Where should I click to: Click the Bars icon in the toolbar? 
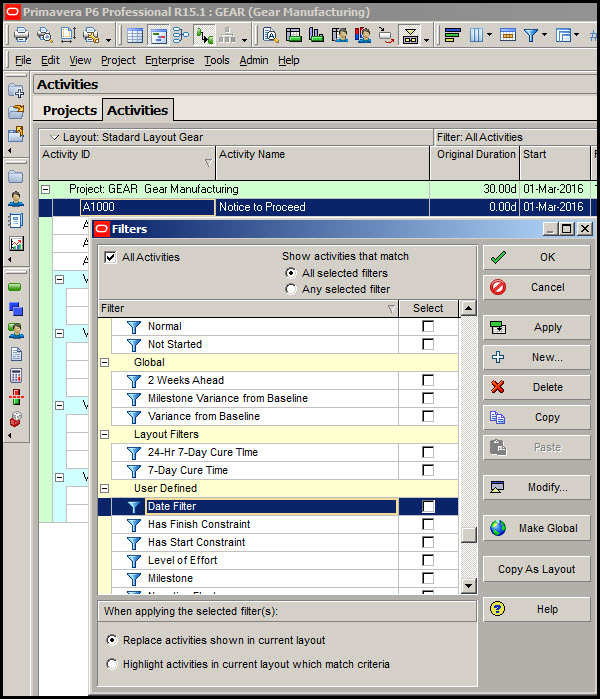point(453,35)
